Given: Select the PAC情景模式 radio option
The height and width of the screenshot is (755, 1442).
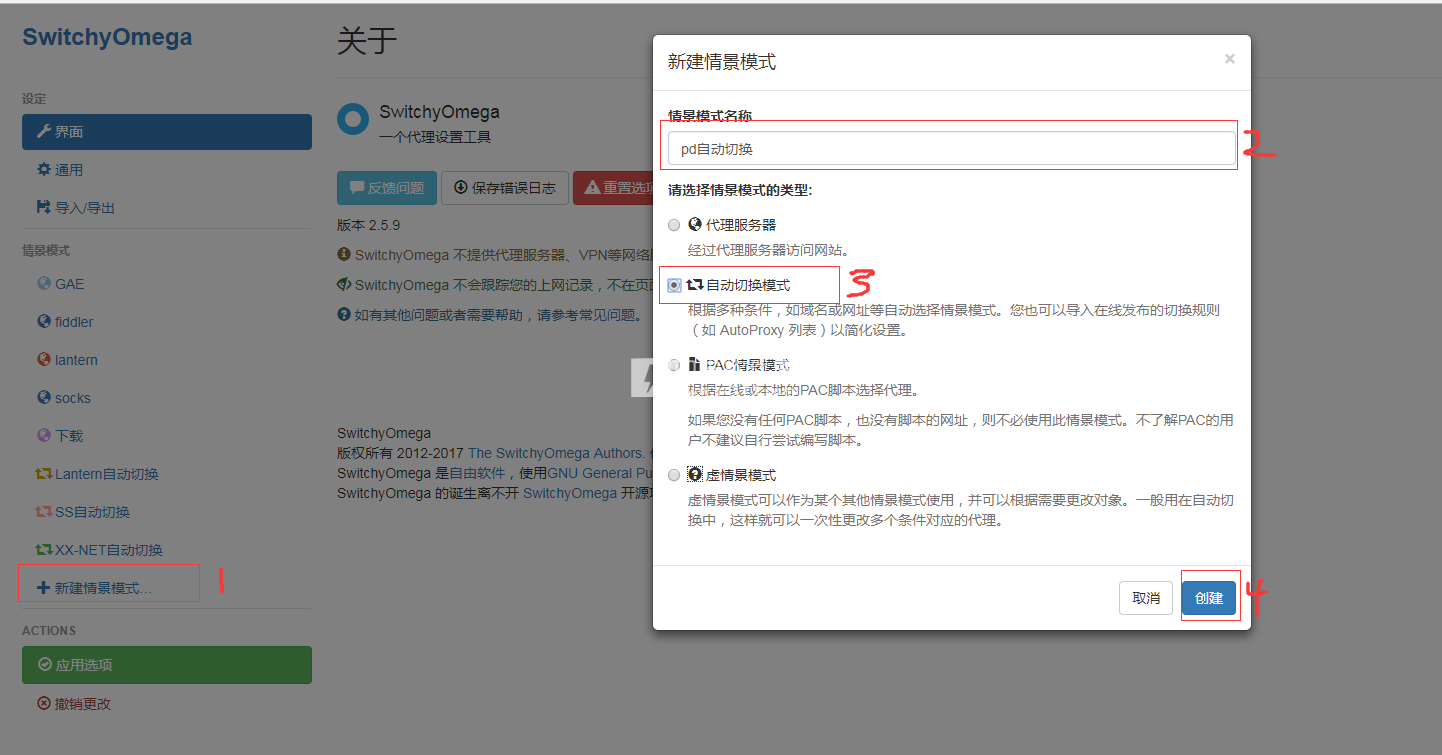Looking at the screenshot, I should [x=674, y=365].
